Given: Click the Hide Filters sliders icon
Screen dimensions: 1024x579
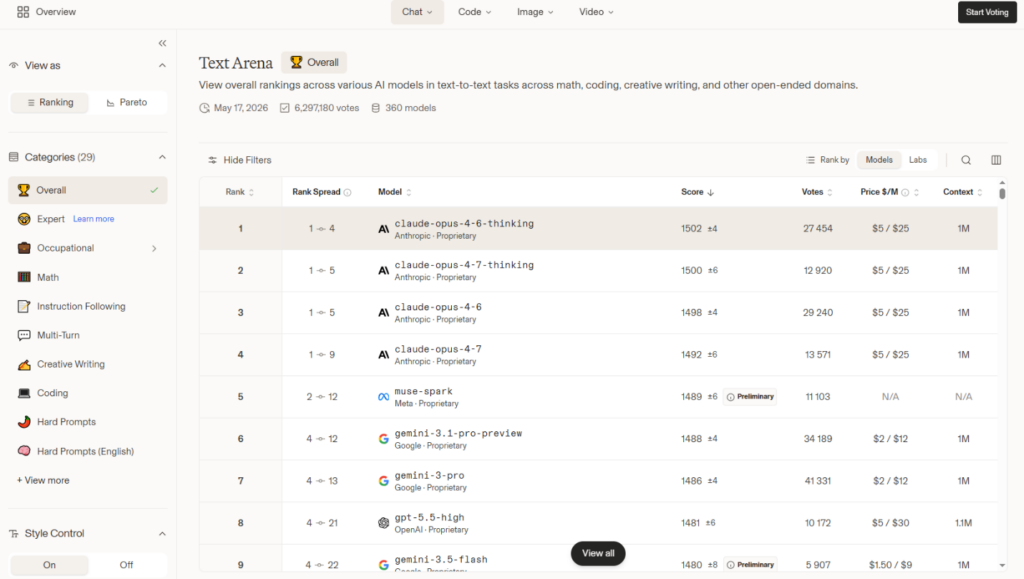Looking at the screenshot, I should point(212,160).
